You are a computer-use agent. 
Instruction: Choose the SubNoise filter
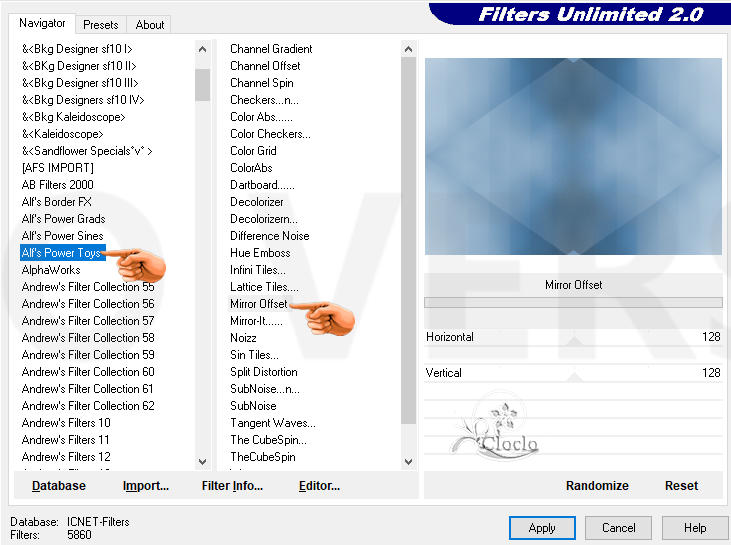254,406
